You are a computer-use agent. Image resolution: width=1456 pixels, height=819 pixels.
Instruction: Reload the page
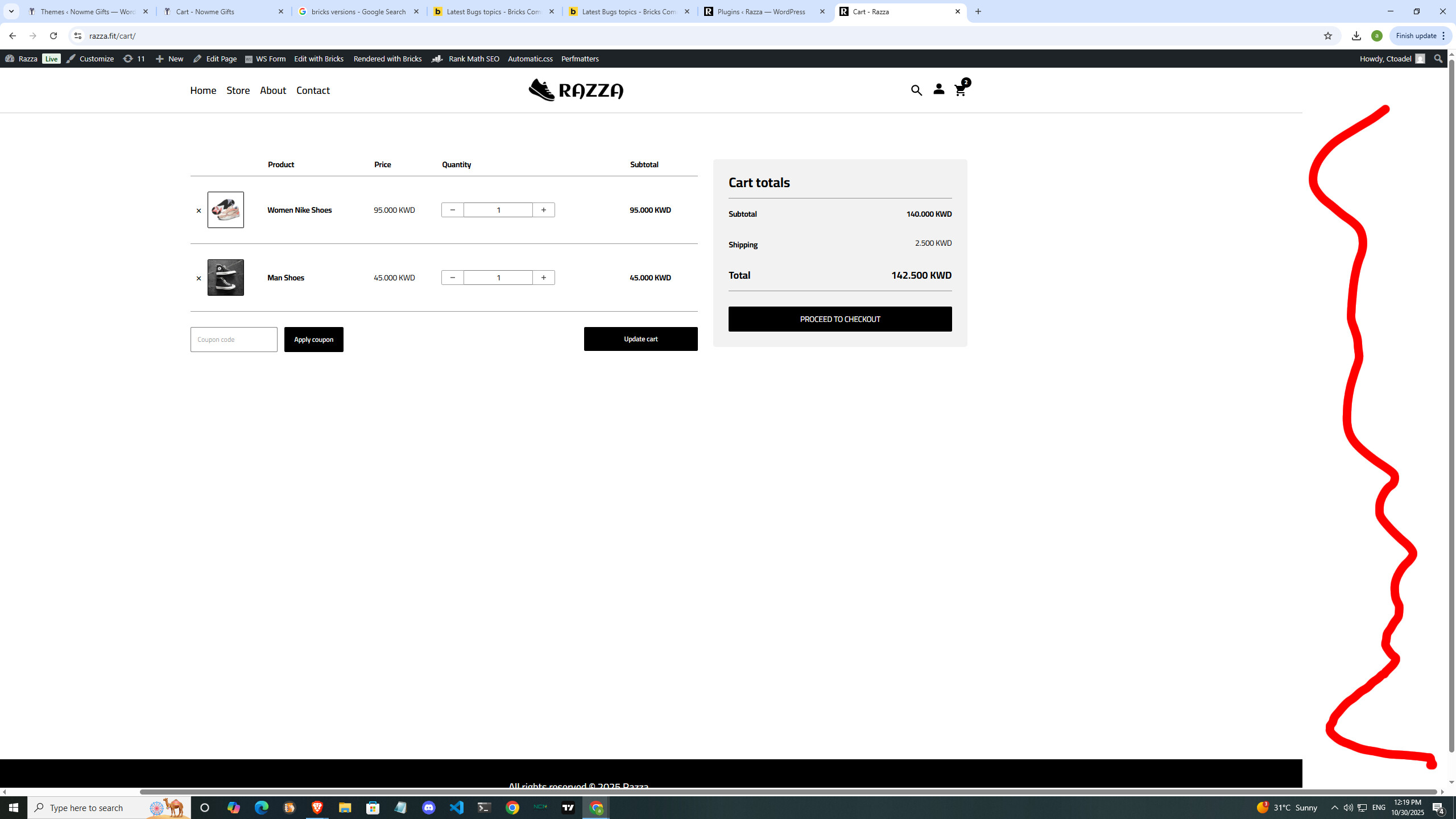tap(53, 36)
